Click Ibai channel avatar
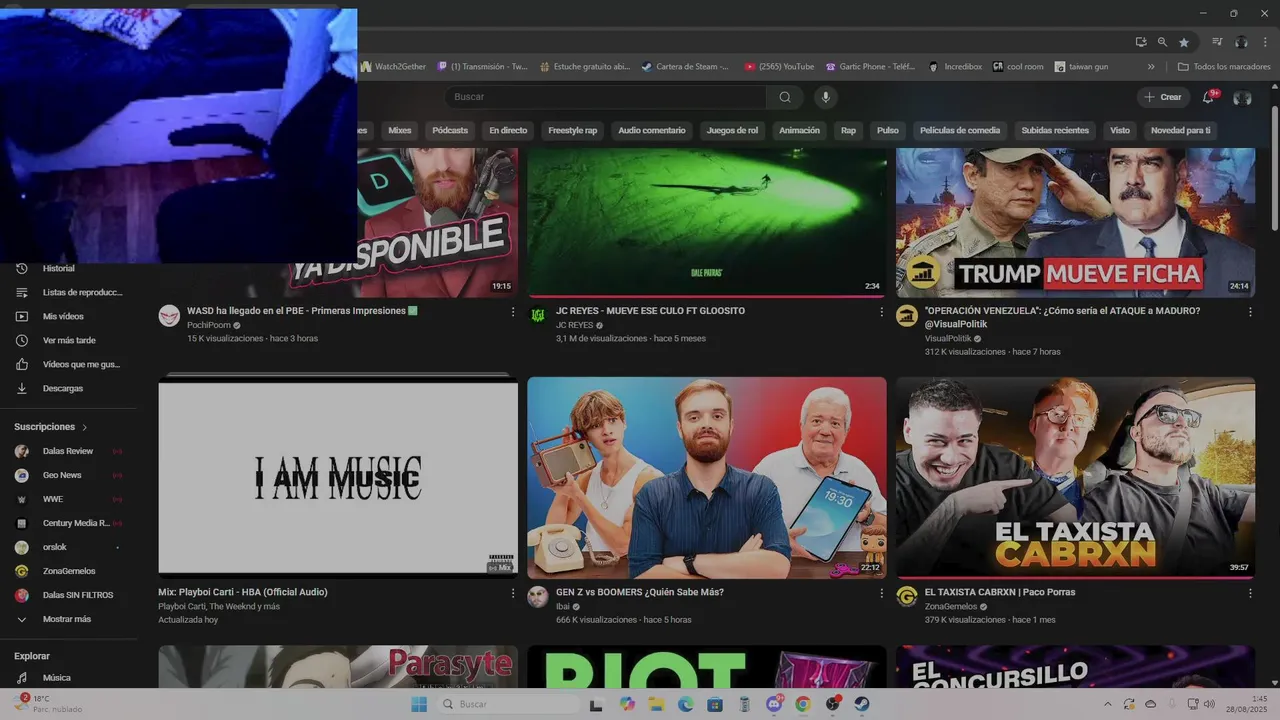The height and width of the screenshot is (720, 1280). [538, 597]
